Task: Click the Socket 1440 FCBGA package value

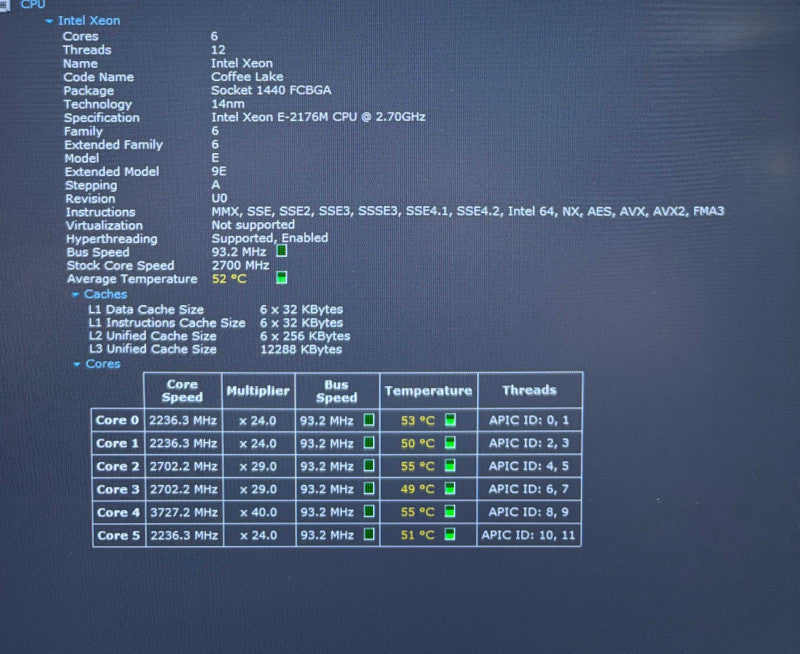Action: (271, 90)
